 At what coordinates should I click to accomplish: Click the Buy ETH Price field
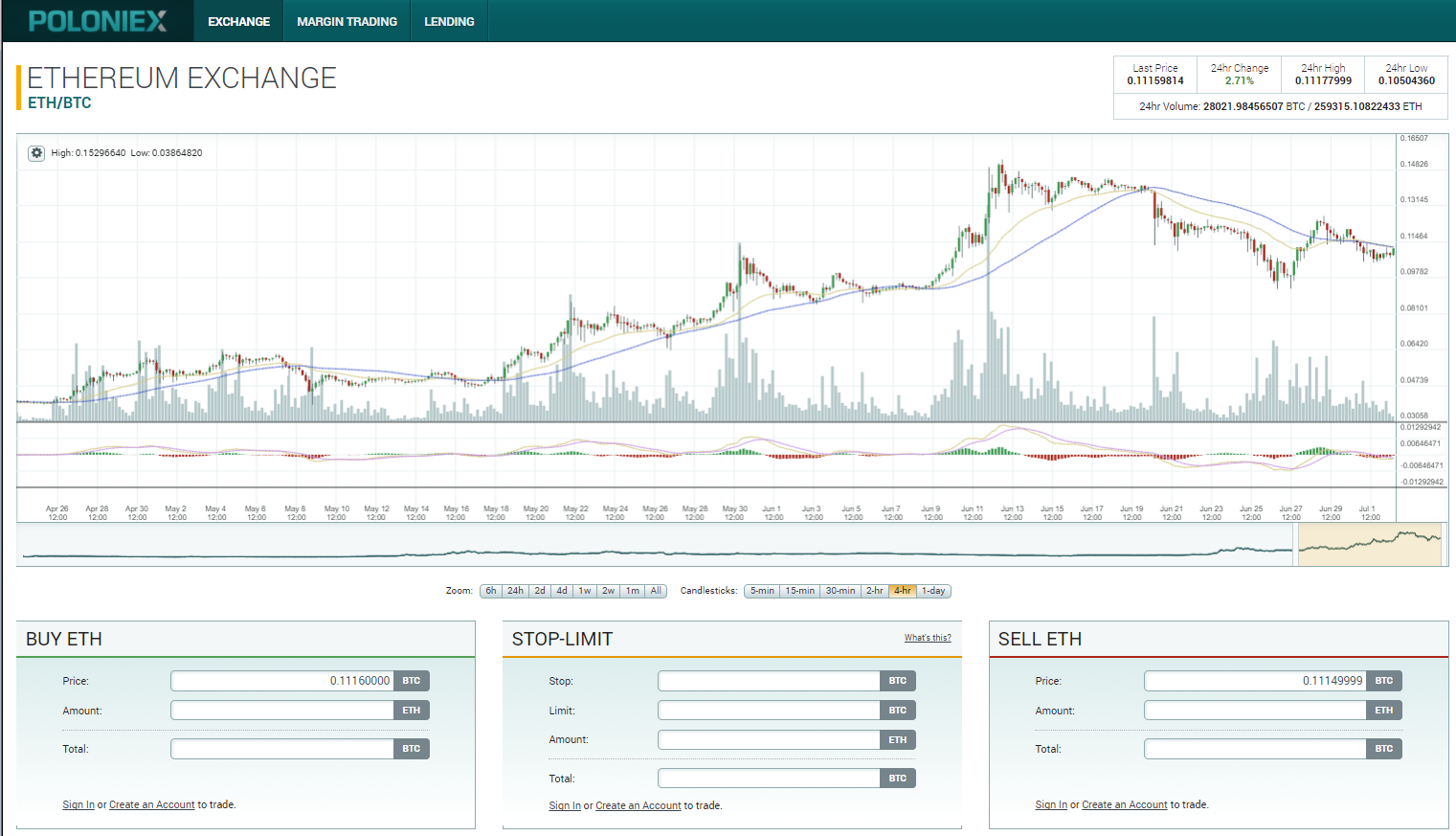pyautogui.click(x=282, y=681)
